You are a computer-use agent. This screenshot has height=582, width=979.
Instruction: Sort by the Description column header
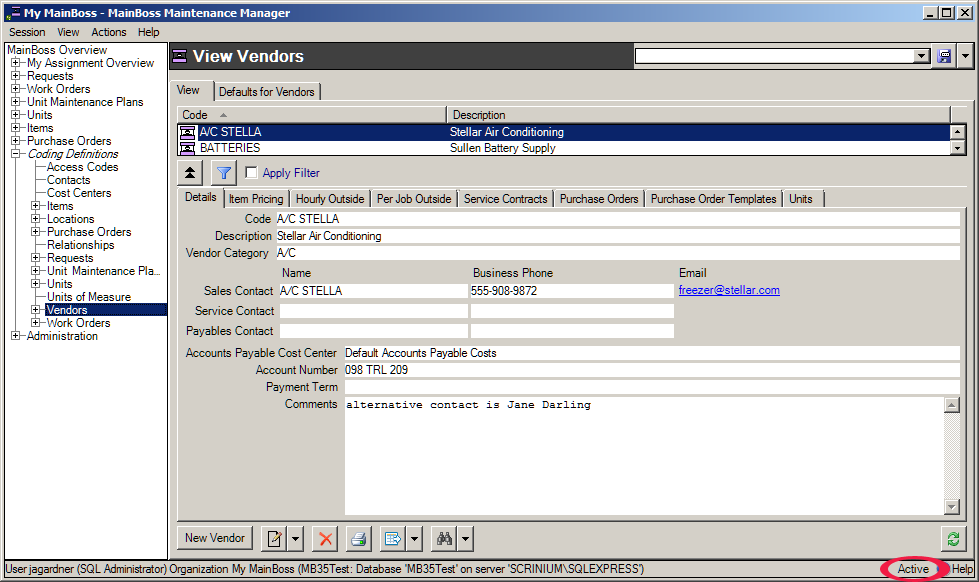(699, 115)
